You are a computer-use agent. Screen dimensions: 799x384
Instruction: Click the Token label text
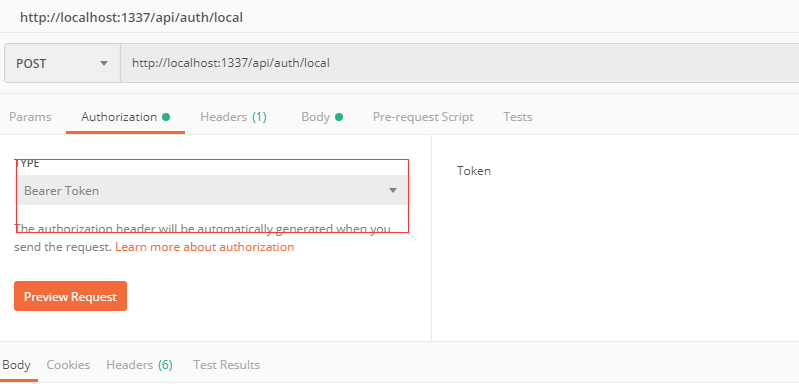474,171
